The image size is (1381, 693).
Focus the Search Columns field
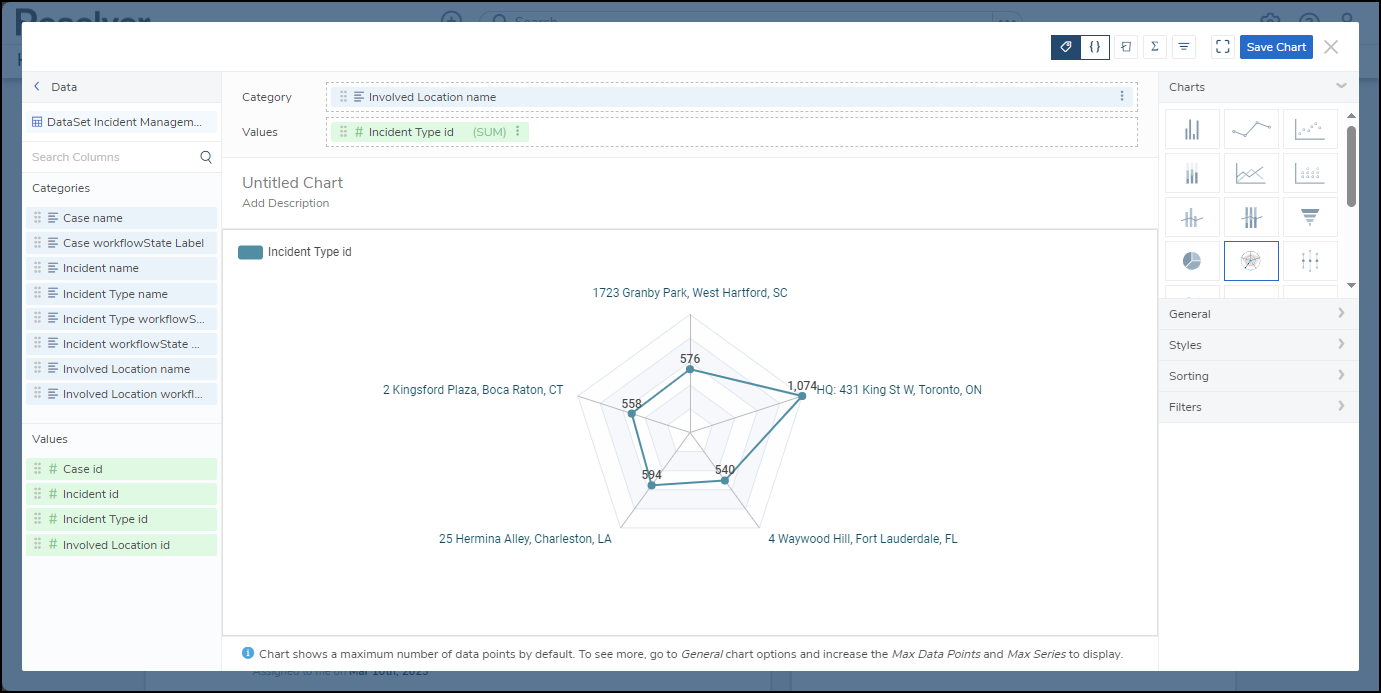click(112, 157)
